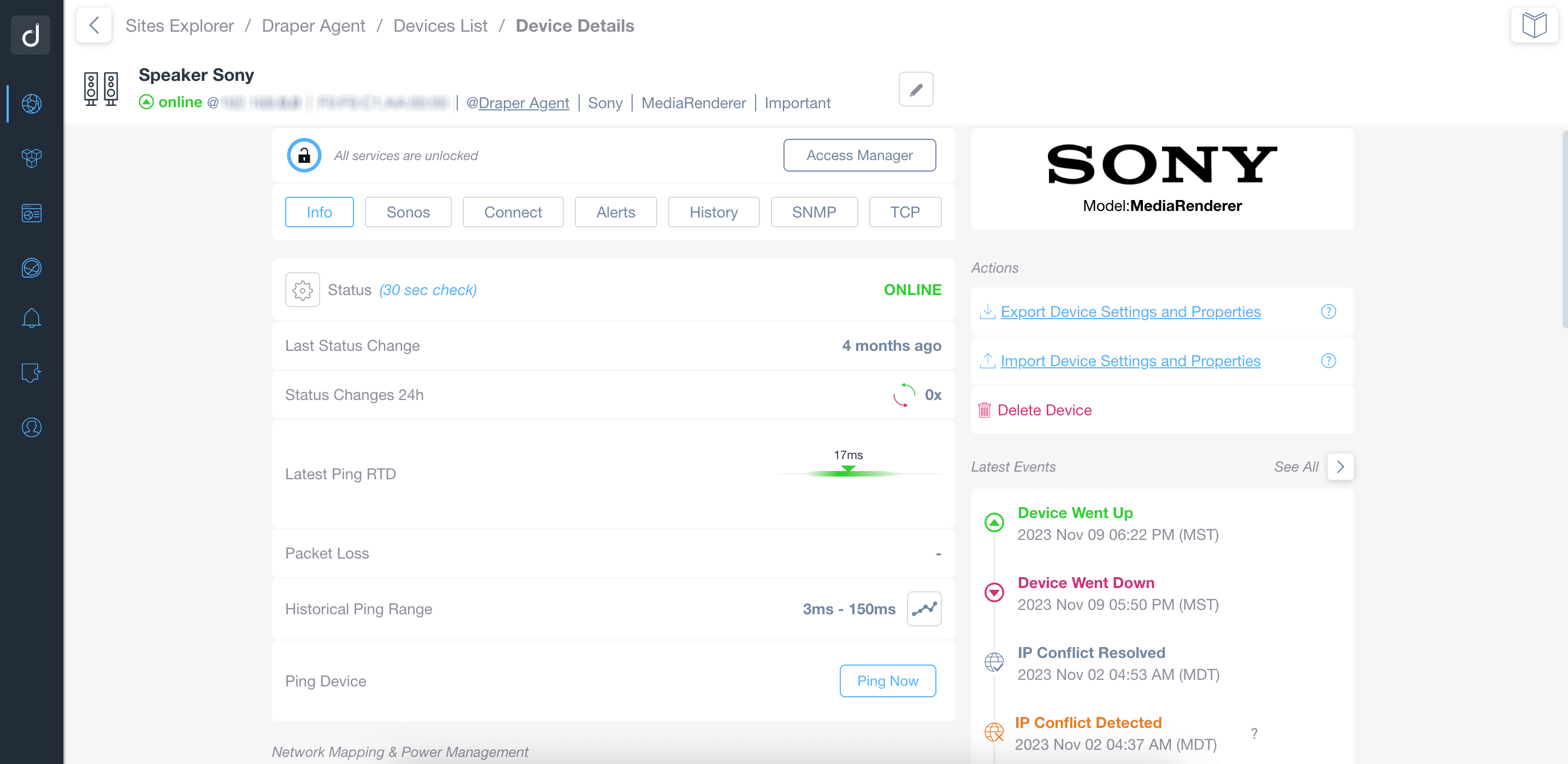Click the Delete Device trash icon
The height and width of the screenshot is (764, 1568).
(985, 410)
